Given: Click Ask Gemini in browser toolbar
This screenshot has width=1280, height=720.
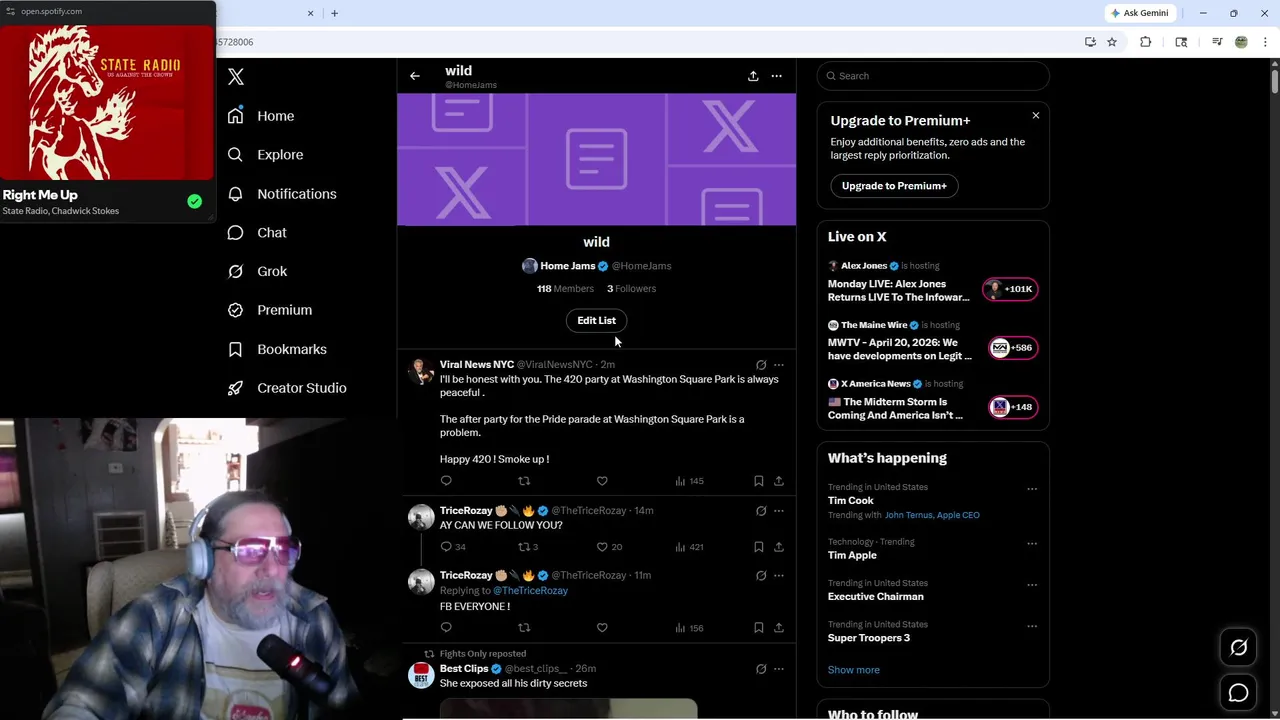Looking at the screenshot, I should coord(1139,13).
